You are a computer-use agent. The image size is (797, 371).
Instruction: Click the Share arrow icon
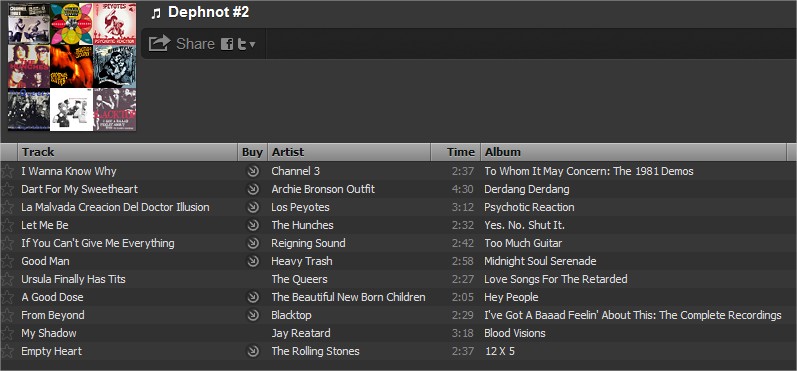(x=159, y=44)
